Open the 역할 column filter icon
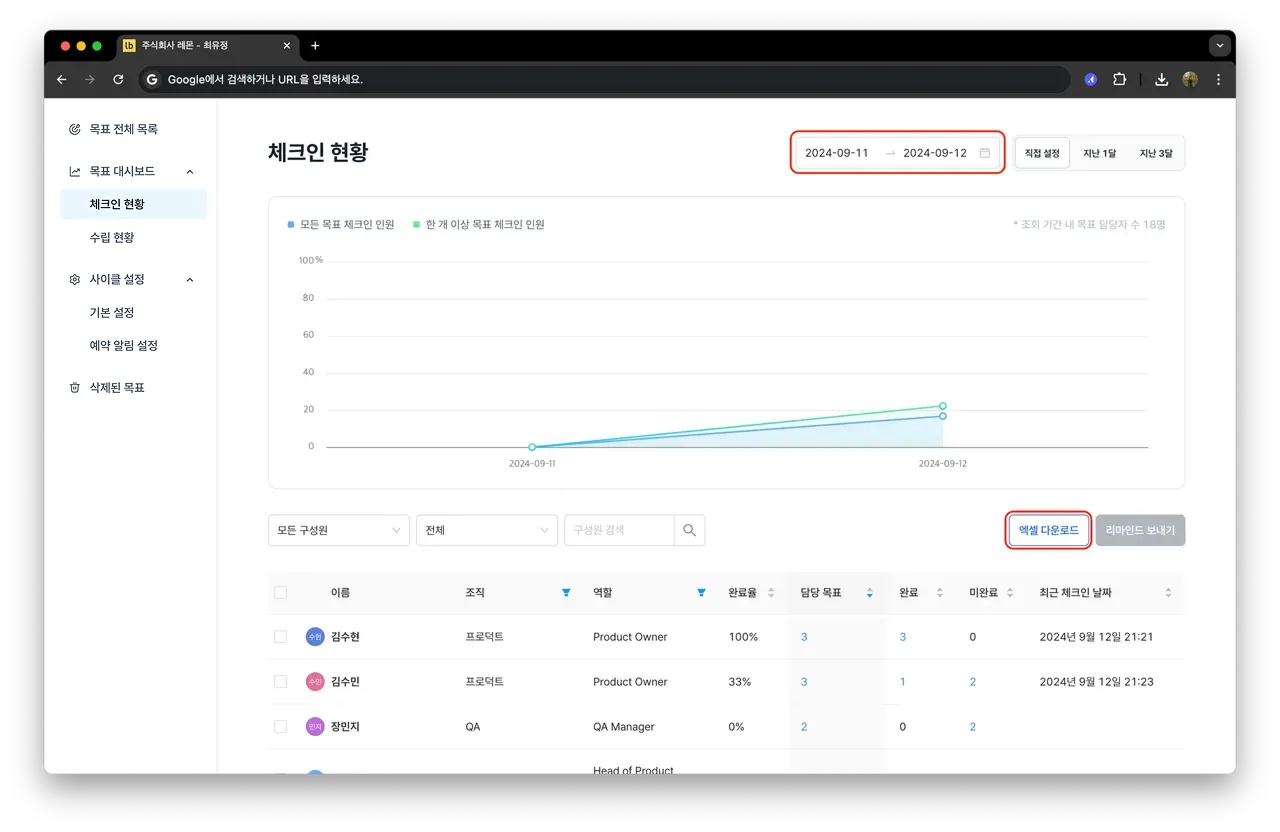This screenshot has height=832, width=1280. [x=701, y=593]
